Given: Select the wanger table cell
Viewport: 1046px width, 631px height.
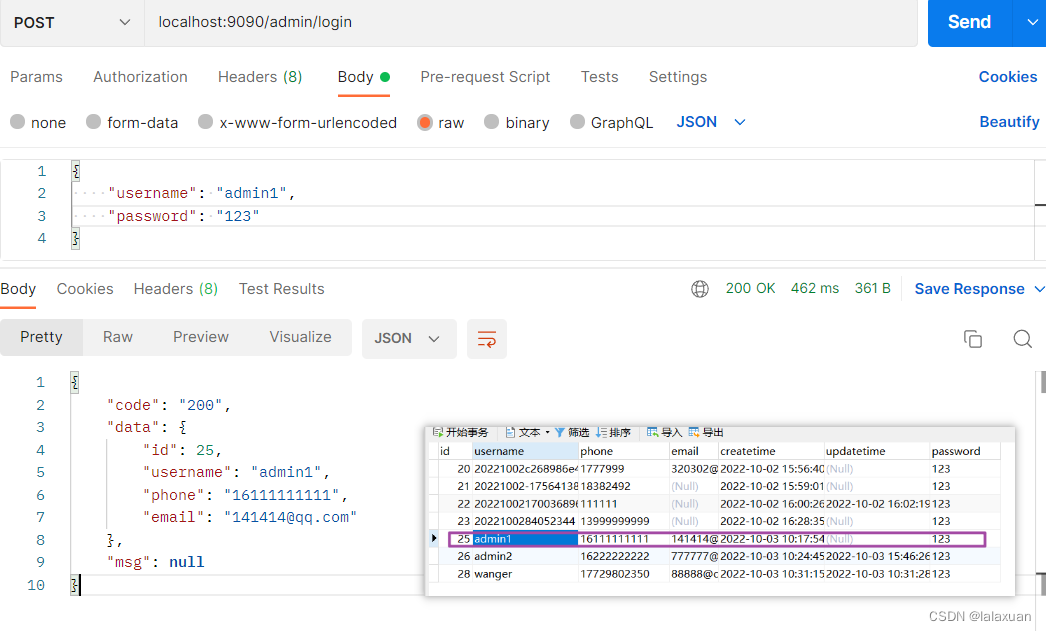Looking at the screenshot, I should point(525,574).
